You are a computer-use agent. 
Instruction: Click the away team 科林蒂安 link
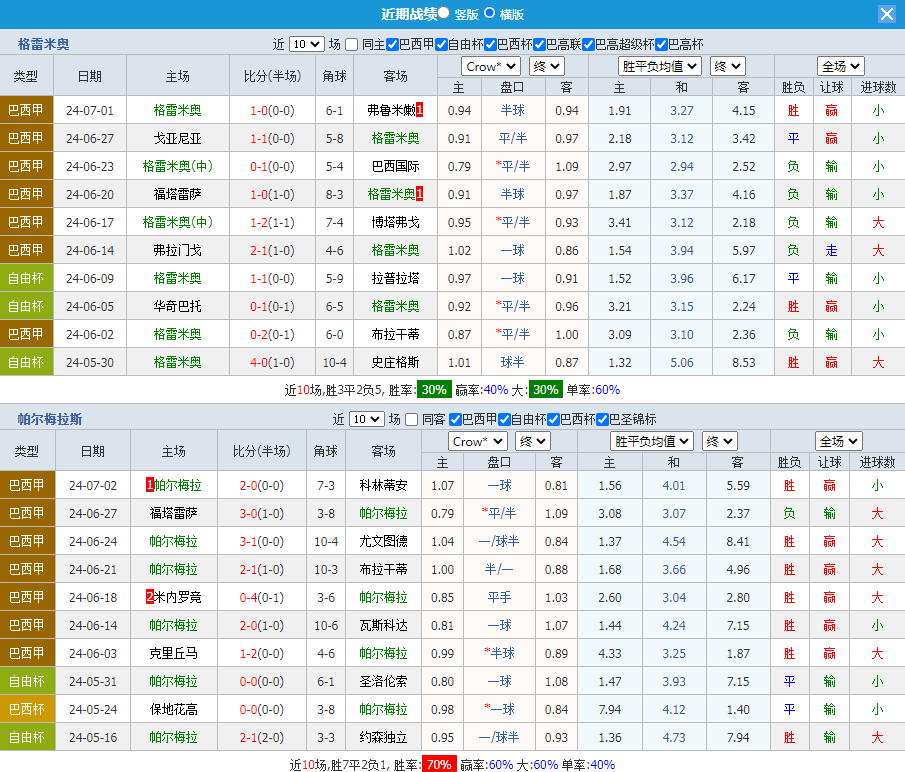(x=383, y=485)
